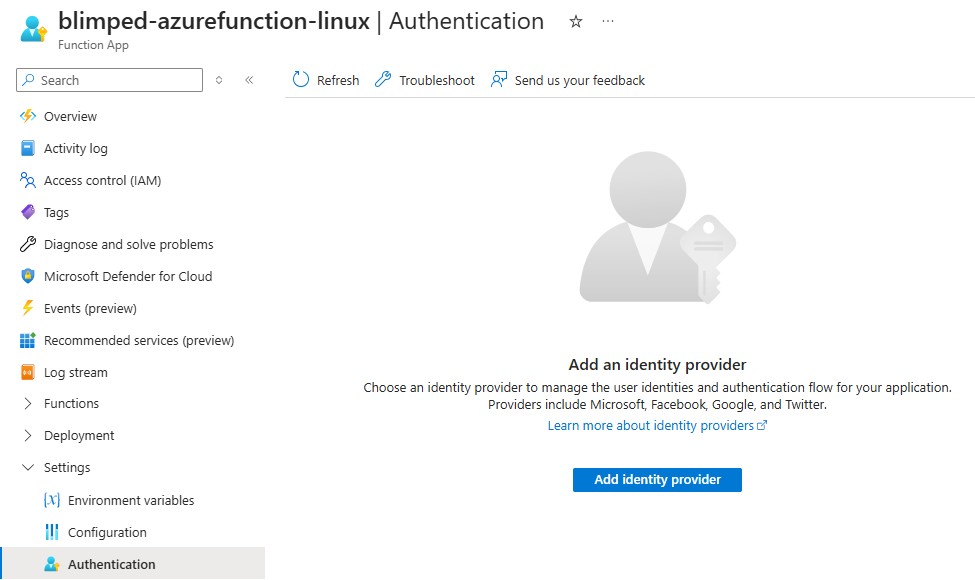This screenshot has height=580, width=975.
Task: Select the Functions tree label
Action: click(72, 403)
